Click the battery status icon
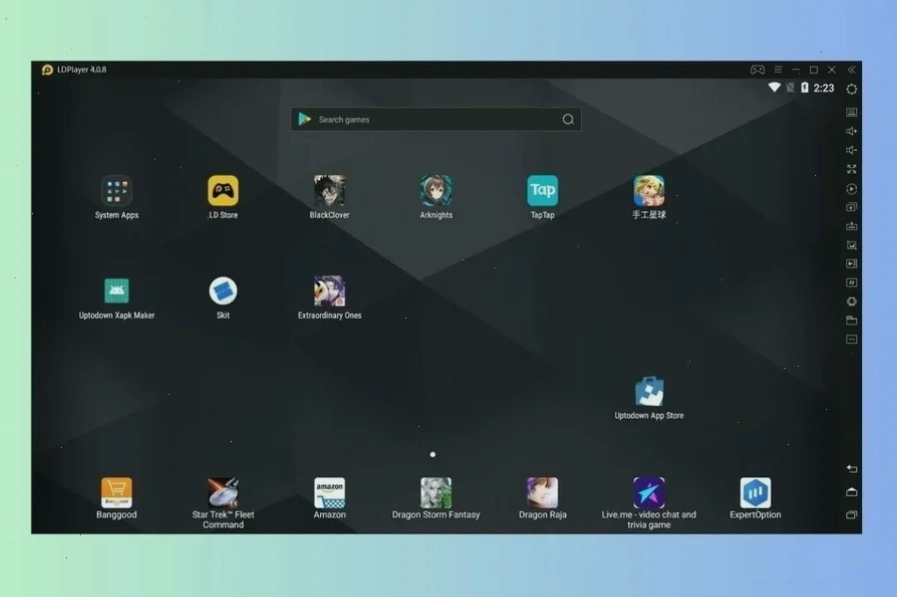Image resolution: width=897 pixels, height=599 pixels. tap(804, 88)
